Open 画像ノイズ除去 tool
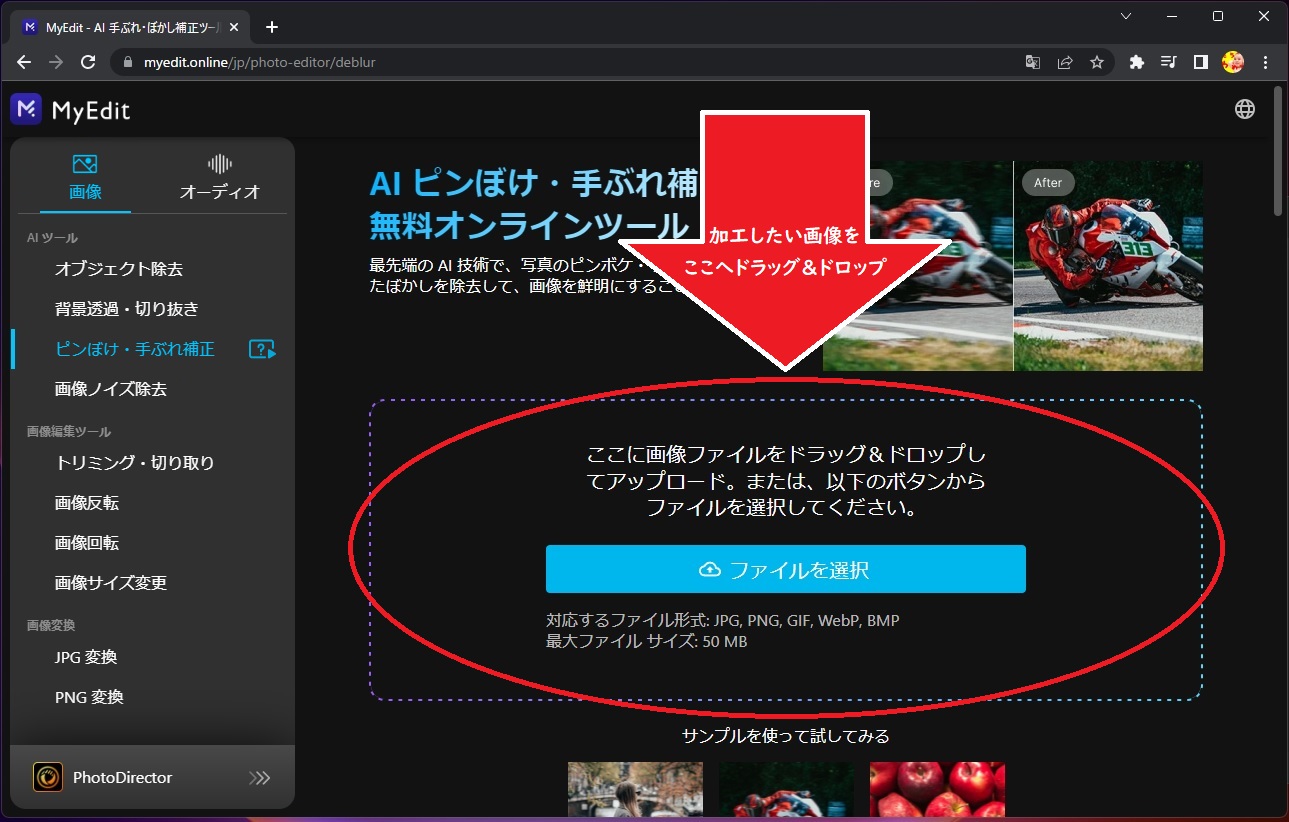The image size is (1289, 822). tap(111, 389)
